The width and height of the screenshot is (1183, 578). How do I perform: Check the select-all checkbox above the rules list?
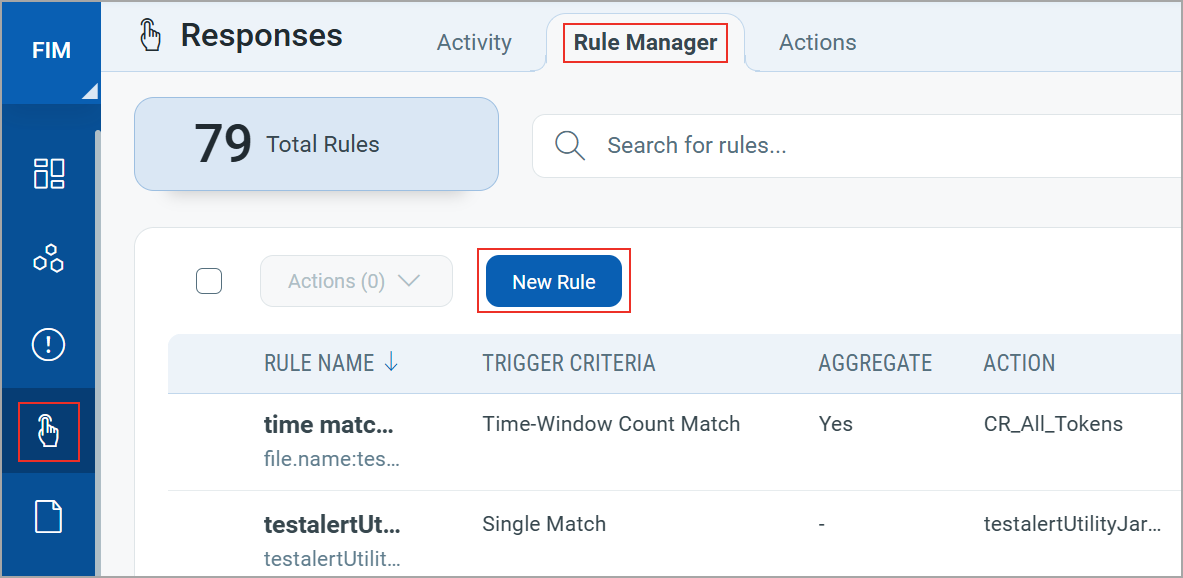point(209,281)
